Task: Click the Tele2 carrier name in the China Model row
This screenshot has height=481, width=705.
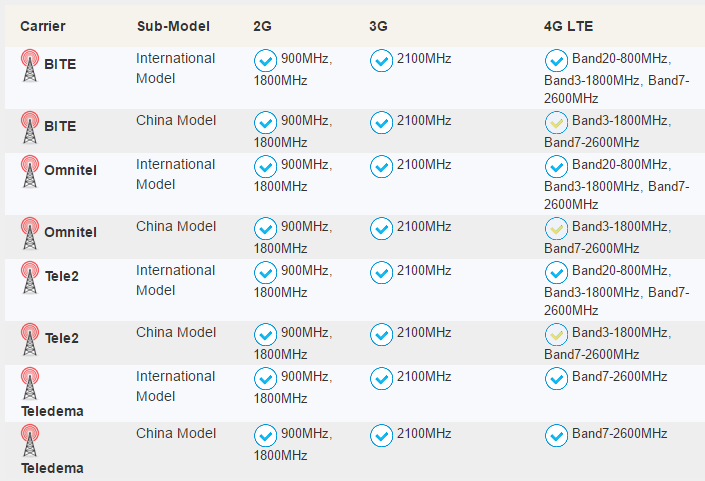Action: click(62, 338)
